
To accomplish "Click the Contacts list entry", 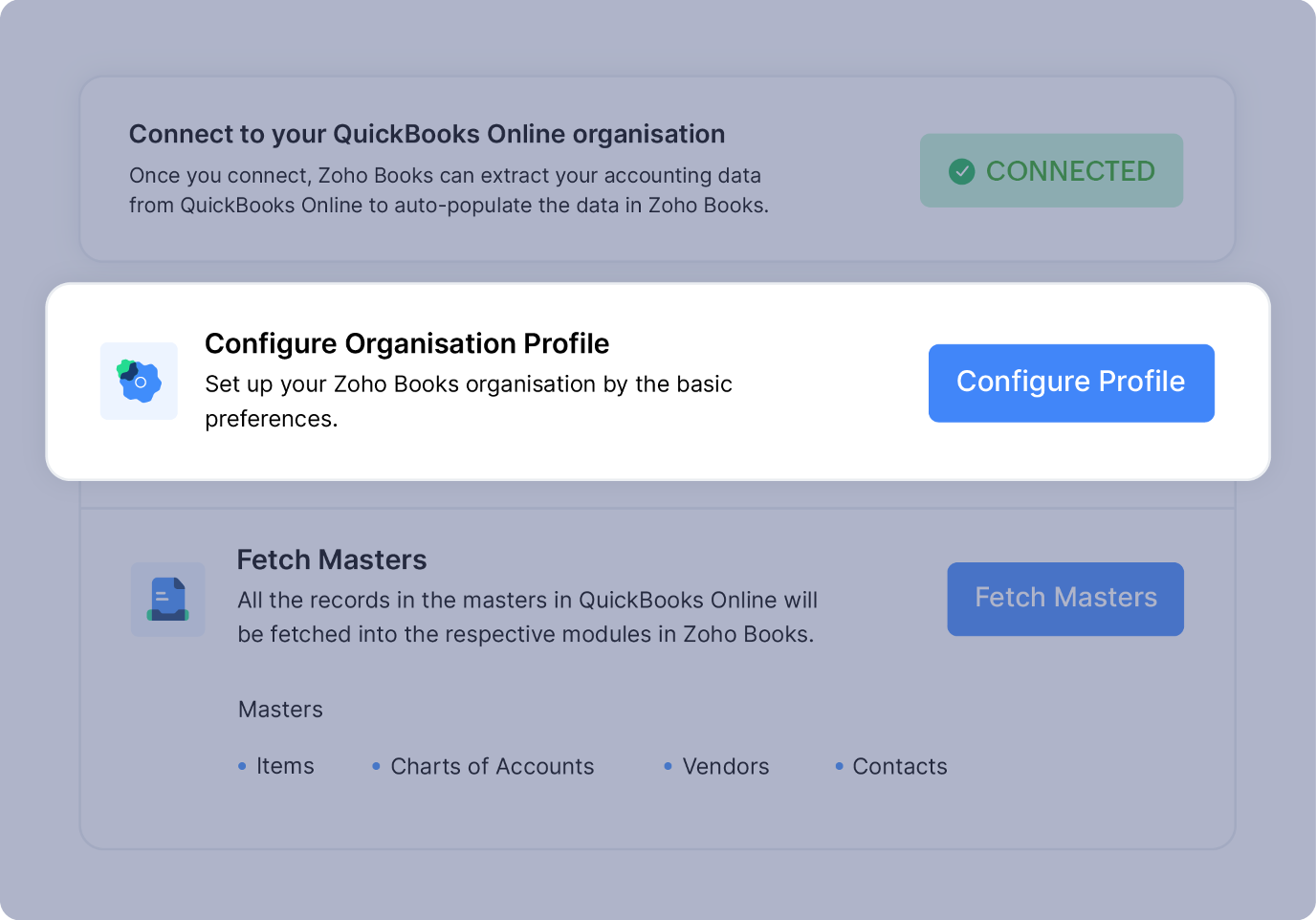I will coord(899,766).
